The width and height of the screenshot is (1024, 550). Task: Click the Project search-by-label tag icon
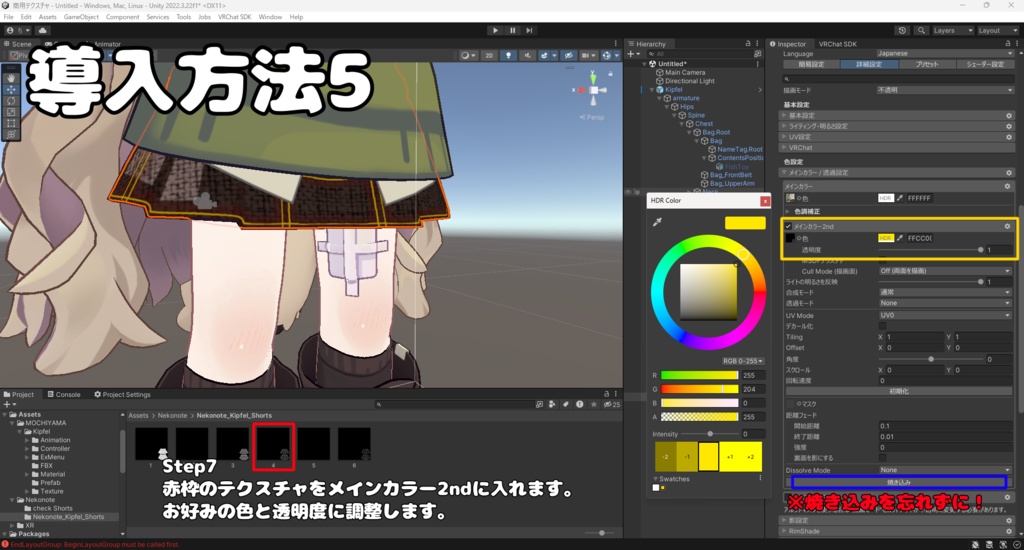pos(566,404)
